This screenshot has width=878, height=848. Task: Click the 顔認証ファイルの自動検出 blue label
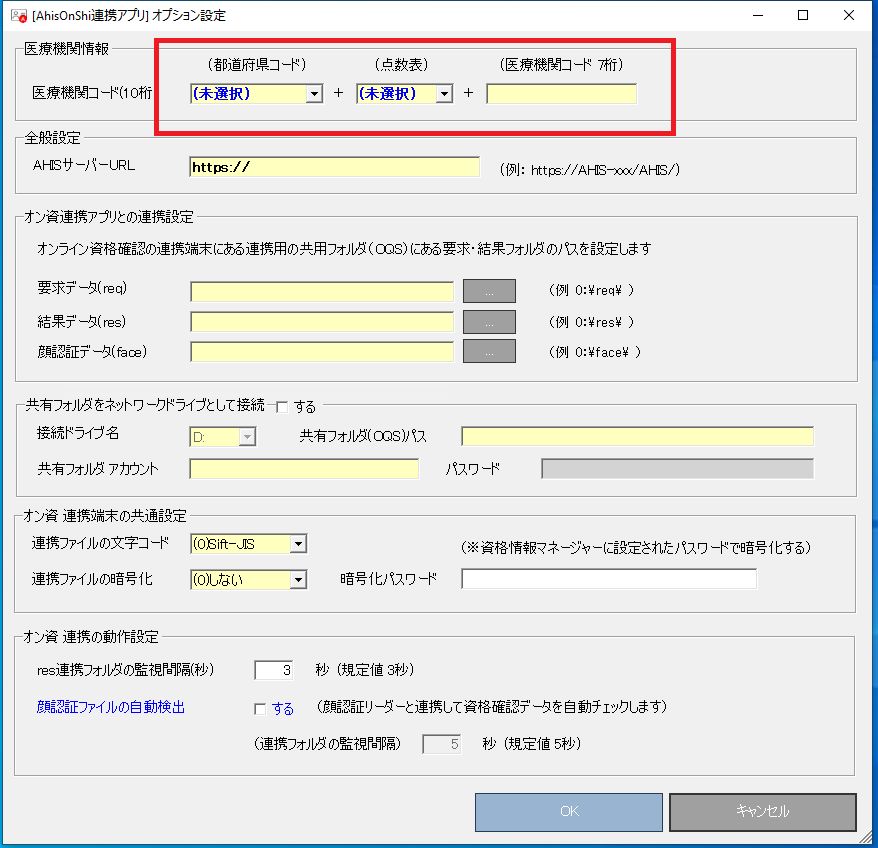pyautogui.click(x=111, y=707)
